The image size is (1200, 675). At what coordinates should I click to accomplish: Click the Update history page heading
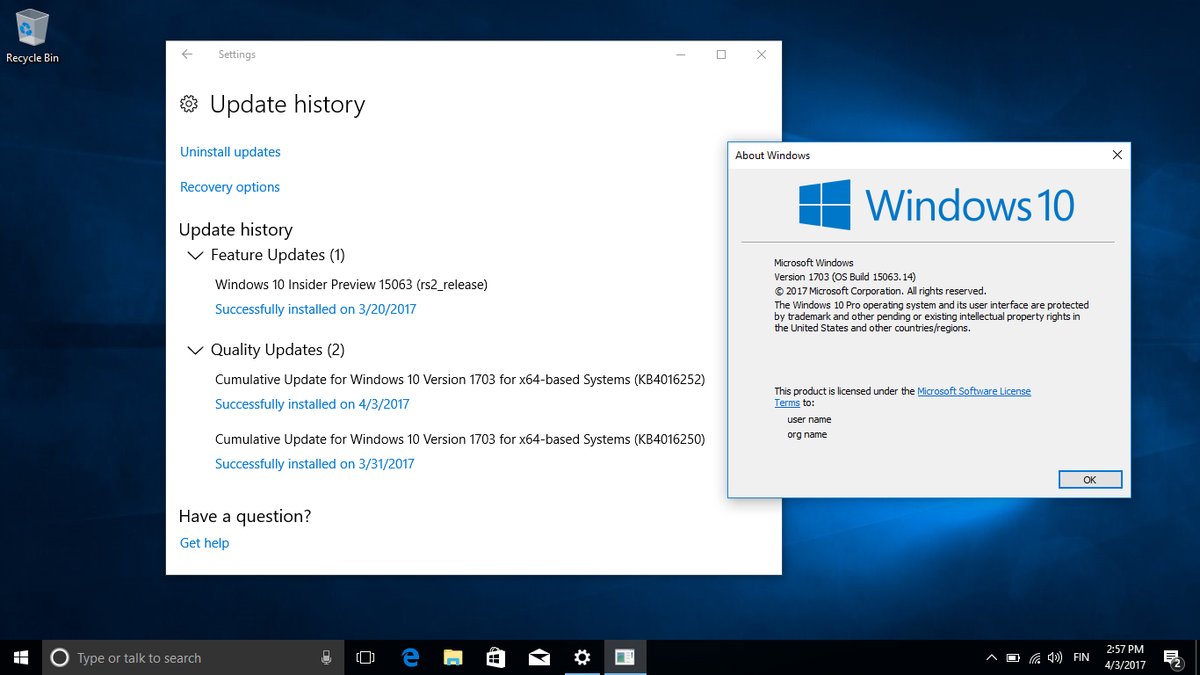(x=287, y=105)
